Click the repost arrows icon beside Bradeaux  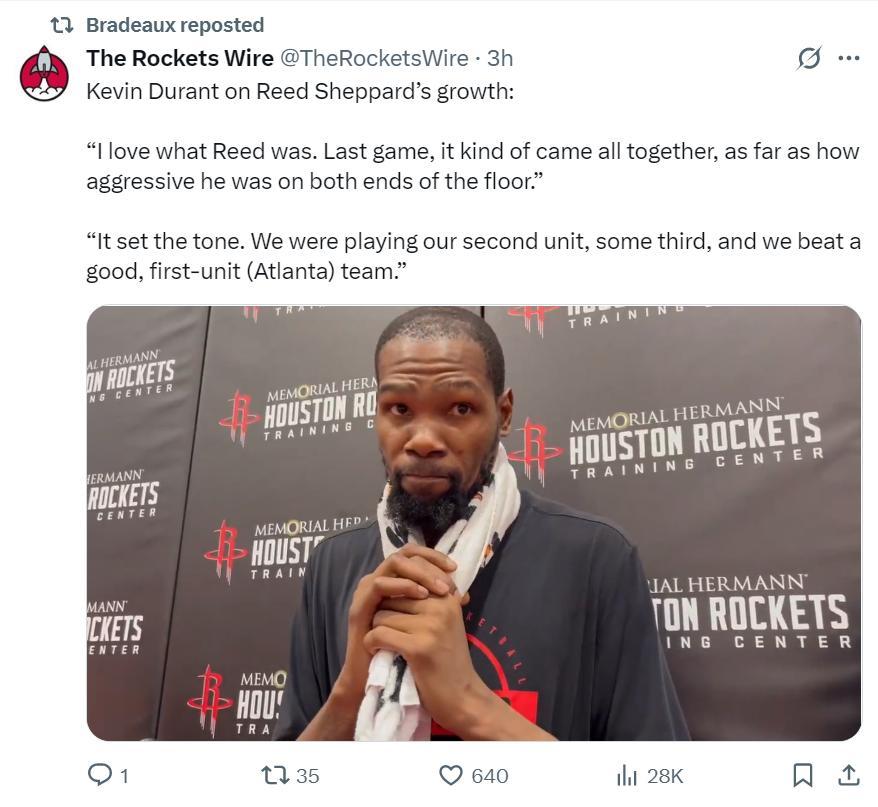point(62,25)
